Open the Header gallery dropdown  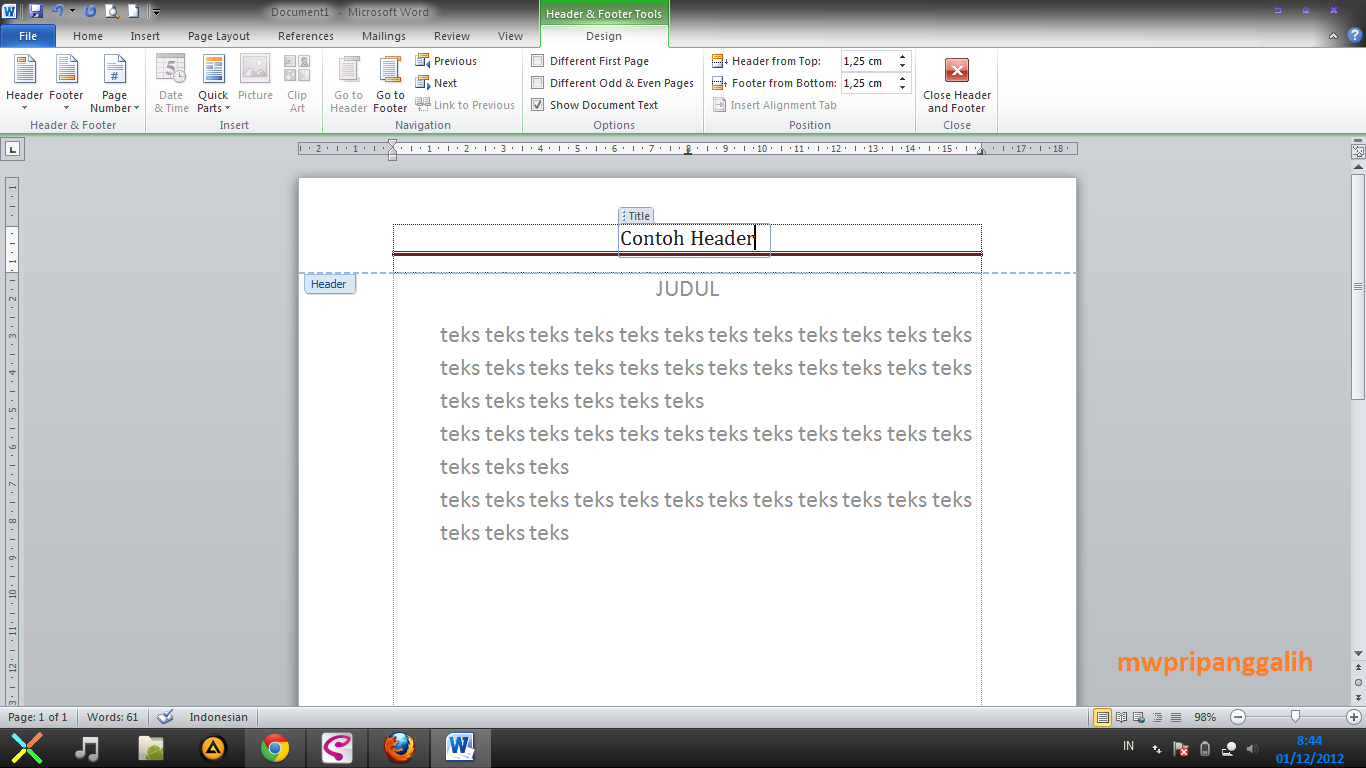[25, 84]
